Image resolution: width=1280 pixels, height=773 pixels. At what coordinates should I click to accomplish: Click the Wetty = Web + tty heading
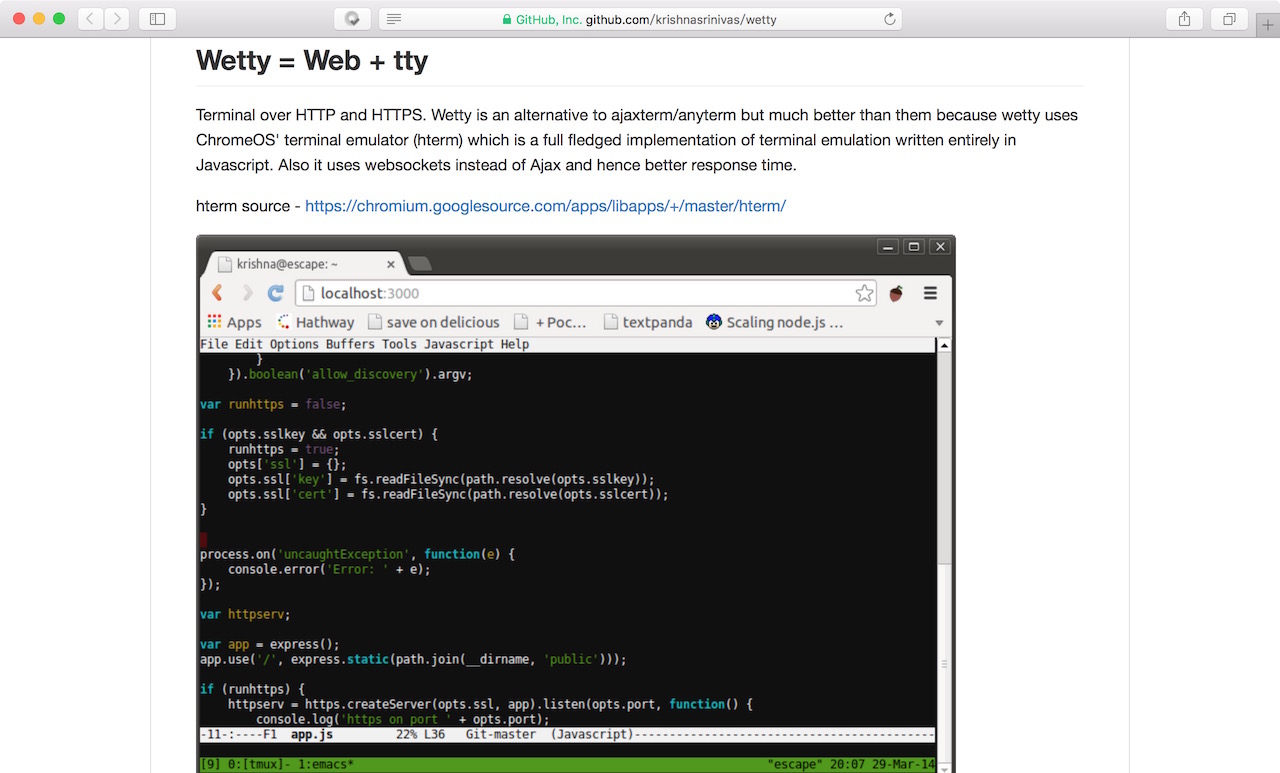click(312, 61)
